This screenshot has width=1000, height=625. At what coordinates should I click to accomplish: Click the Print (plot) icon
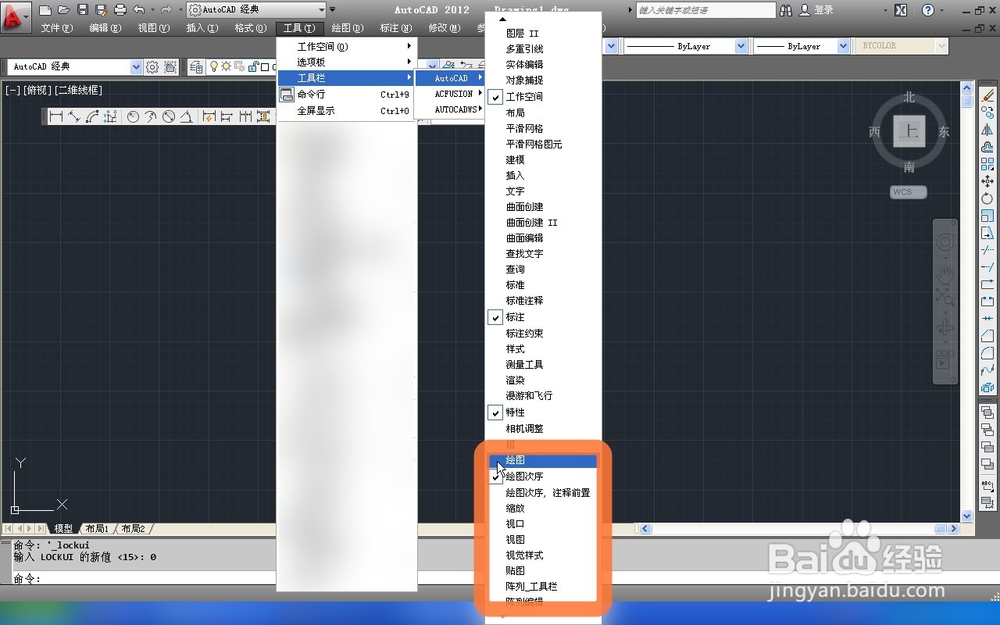click(120, 10)
